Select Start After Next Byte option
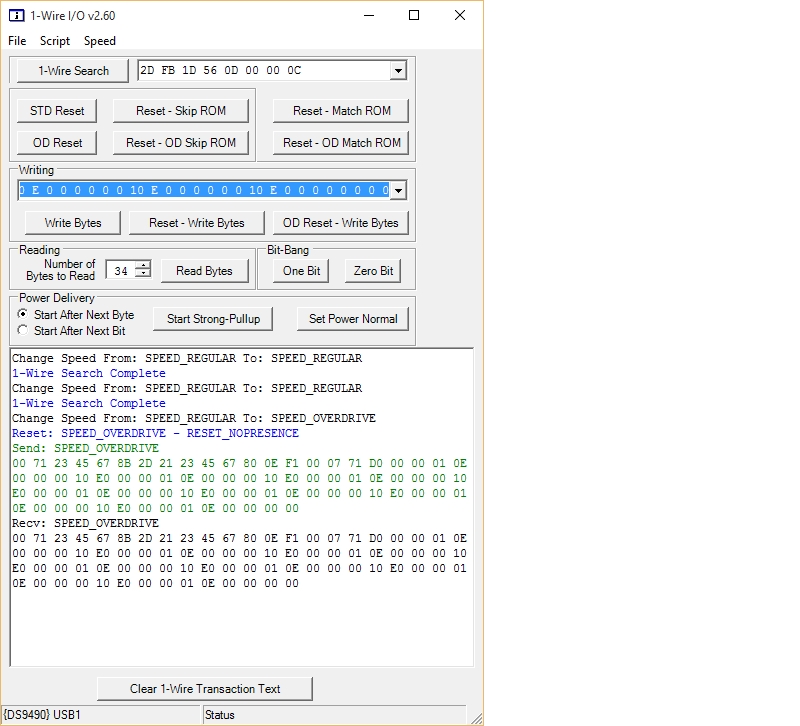This screenshot has height=726, width=800. click(76, 315)
